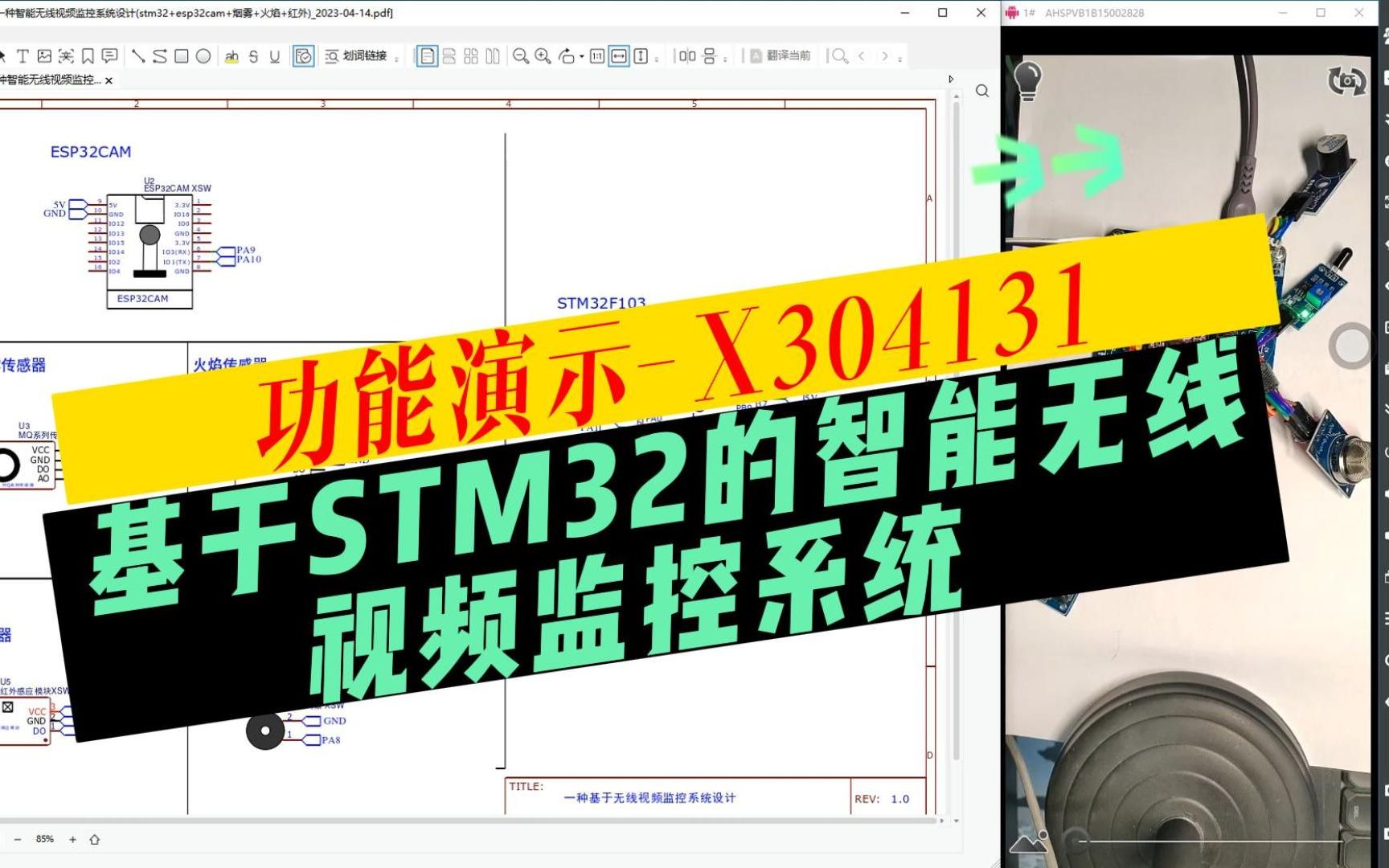The width and height of the screenshot is (1389, 868).
Task: Decrease zoom with the minus button at bottom
Action: [x=18, y=840]
